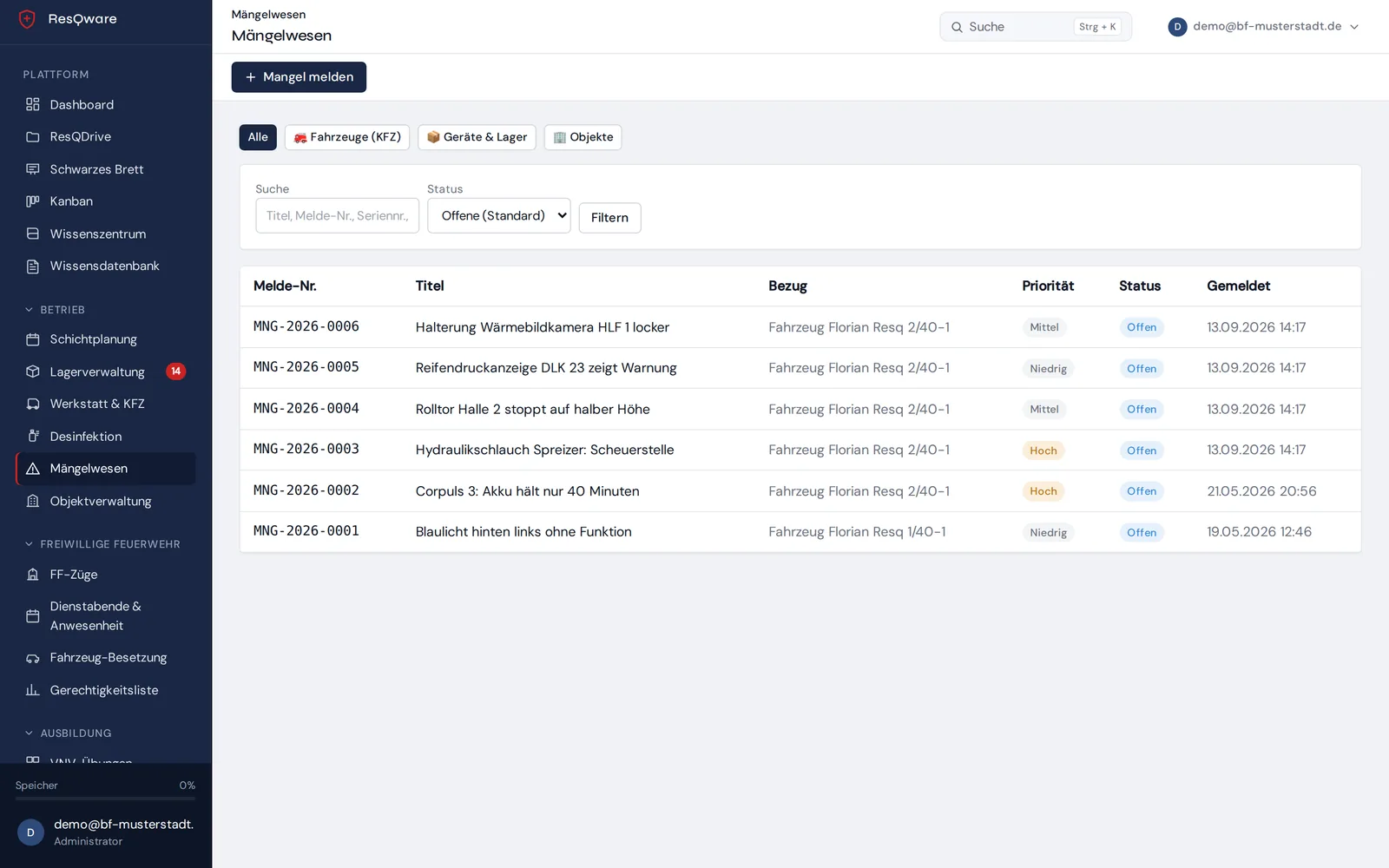Viewport: 1389px width, 868px height.
Task: Select the Alle filter tab
Action: point(258,137)
